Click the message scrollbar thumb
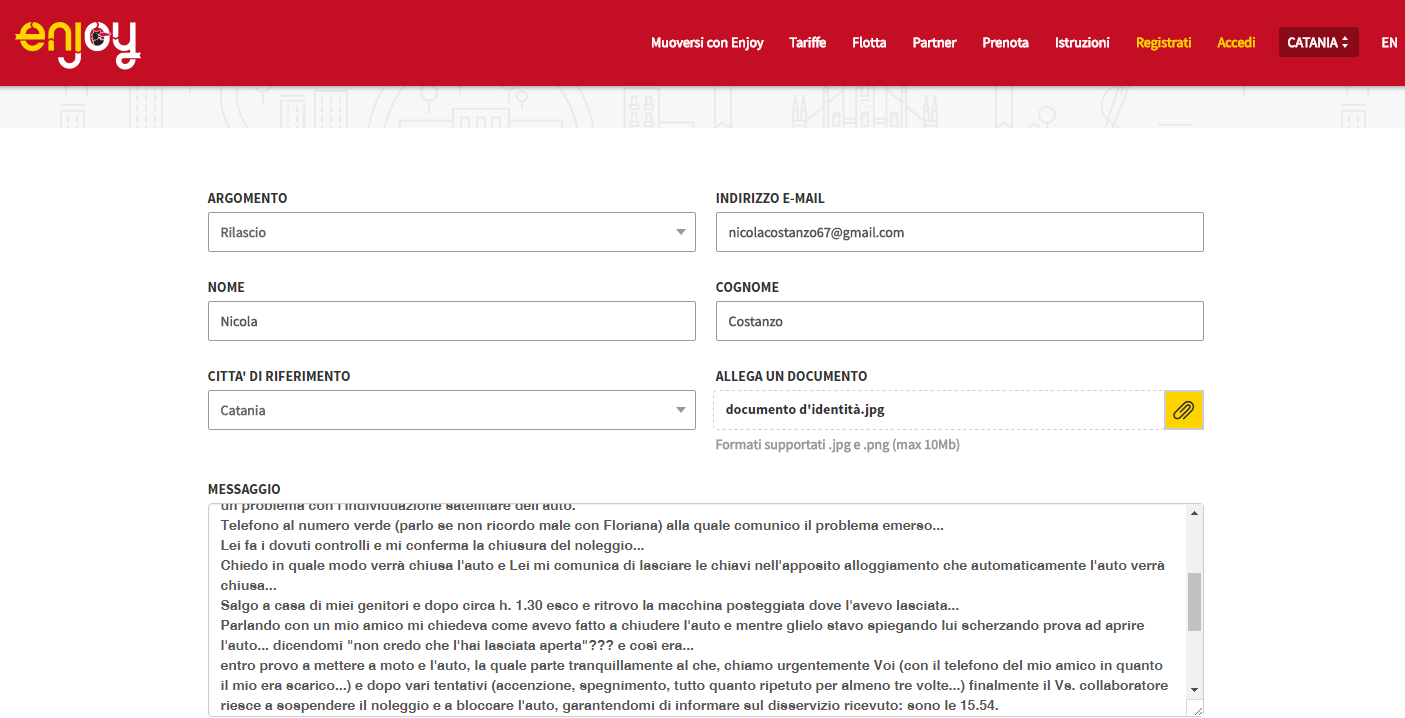Screen dimensions: 1405x718 (1194, 602)
